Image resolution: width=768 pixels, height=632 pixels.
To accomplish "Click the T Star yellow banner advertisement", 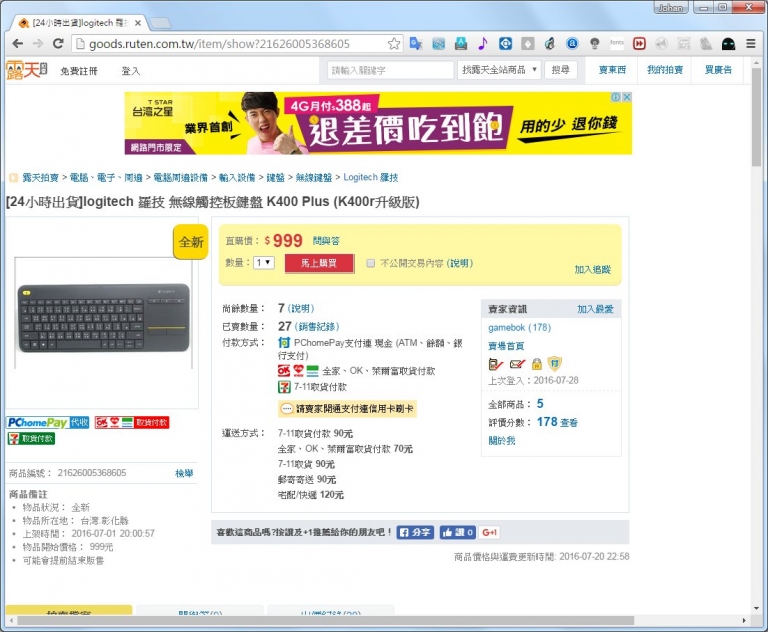I will point(378,123).
